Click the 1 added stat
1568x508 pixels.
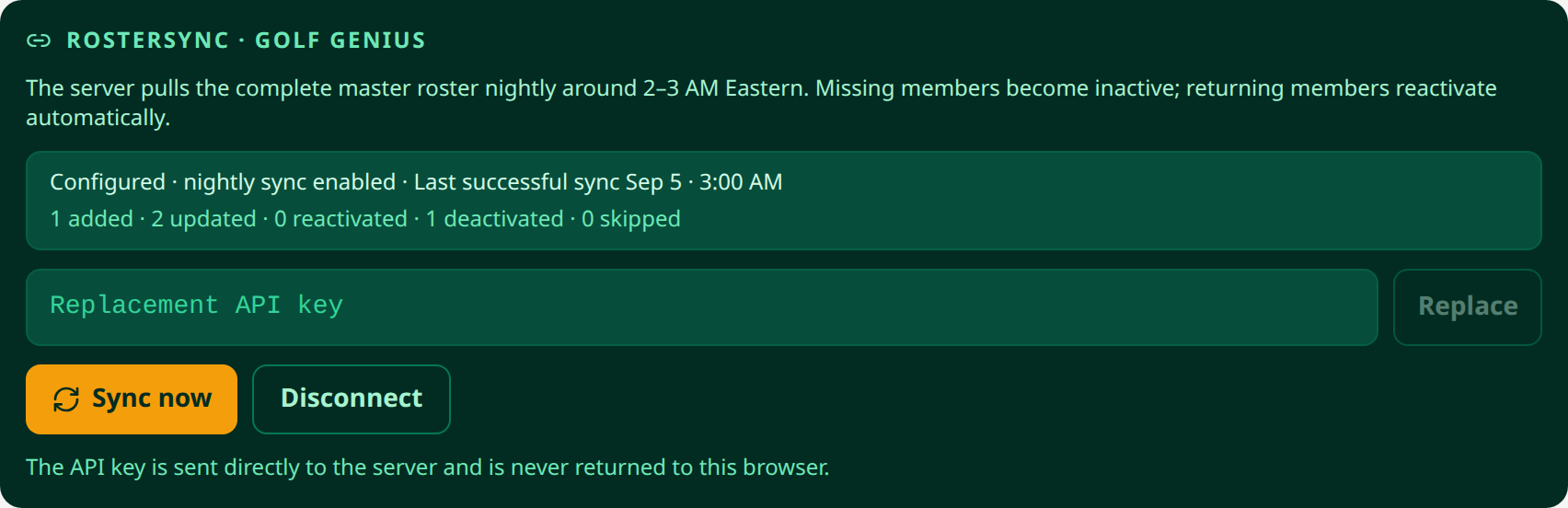click(x=92, y=219)
